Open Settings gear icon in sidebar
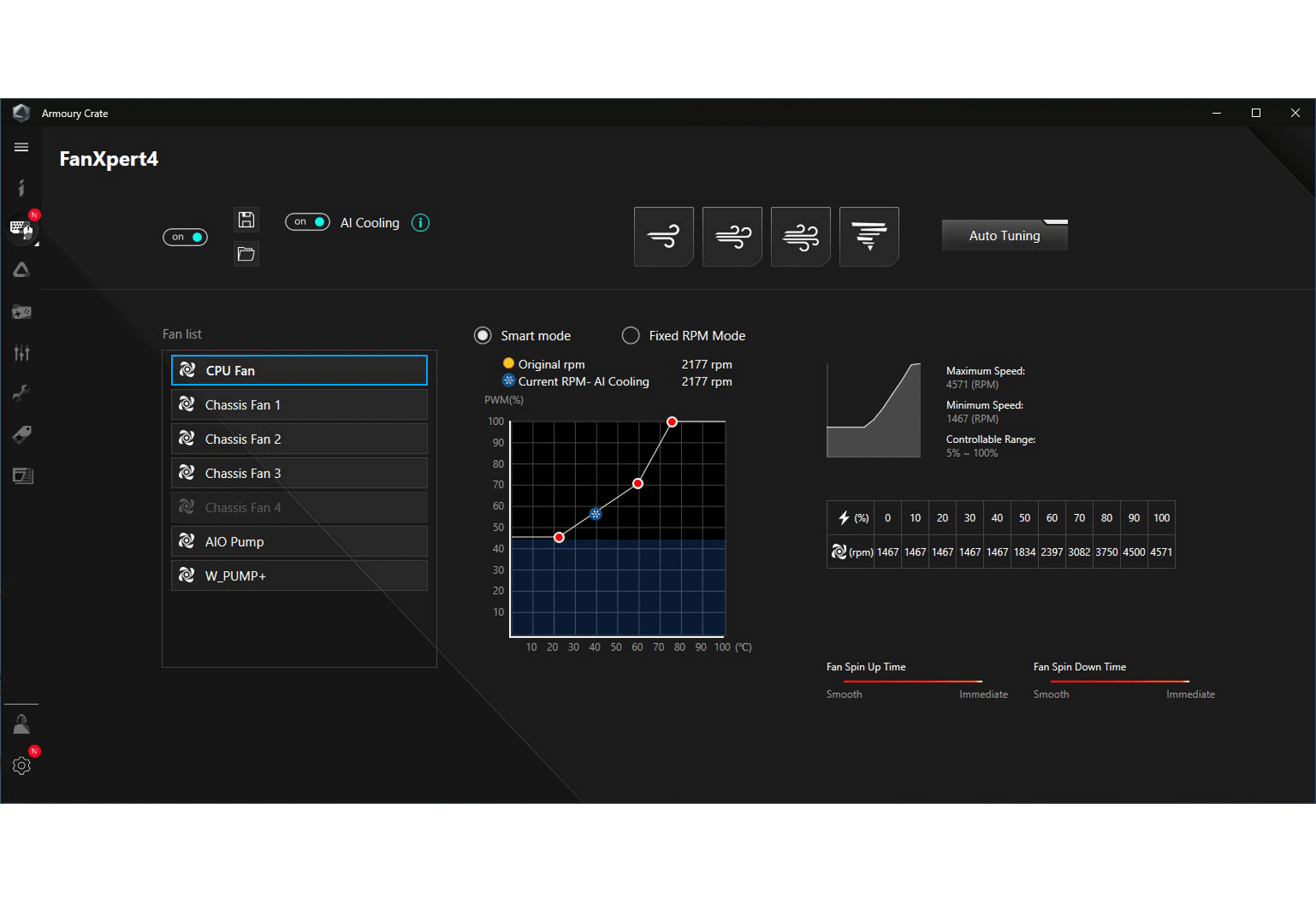1316x902 pixels. tap(22, 766)
